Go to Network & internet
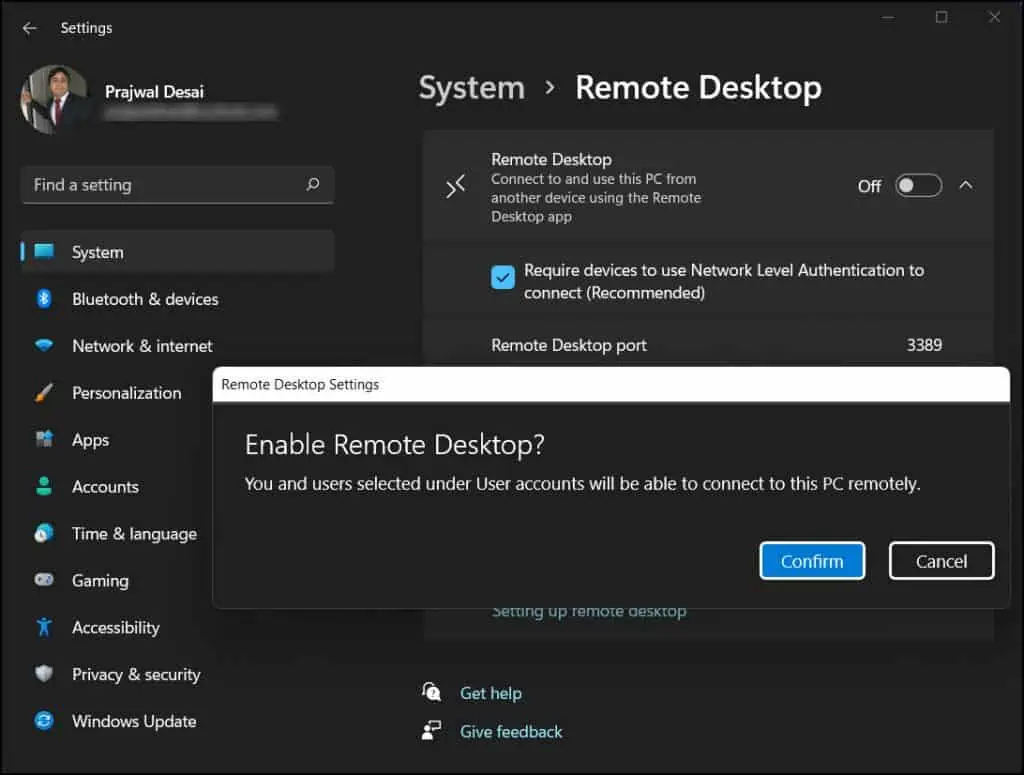This screenshot has height=775, width=1024. pyautogui.click(x=142, y=346)
